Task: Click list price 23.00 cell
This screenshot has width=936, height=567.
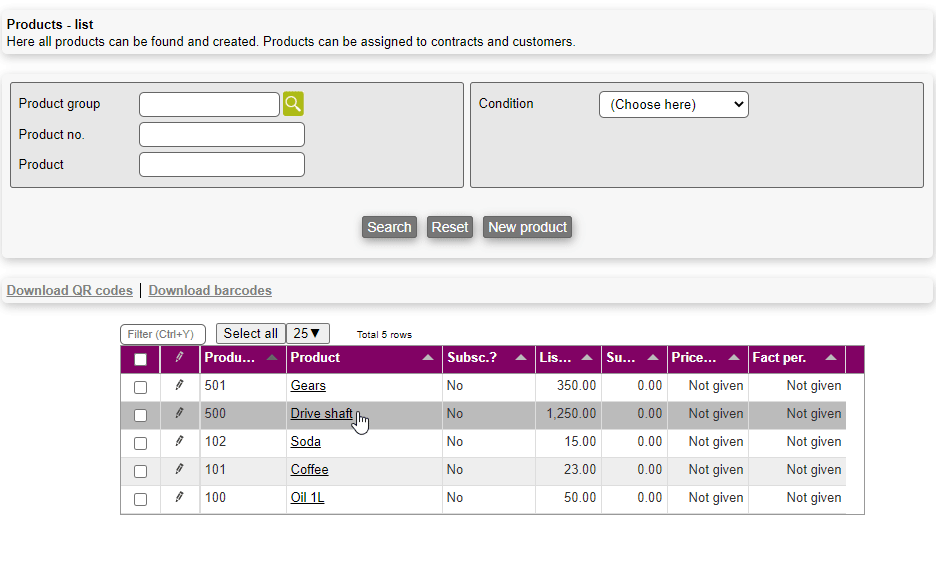Action: [x=568, y=470]
